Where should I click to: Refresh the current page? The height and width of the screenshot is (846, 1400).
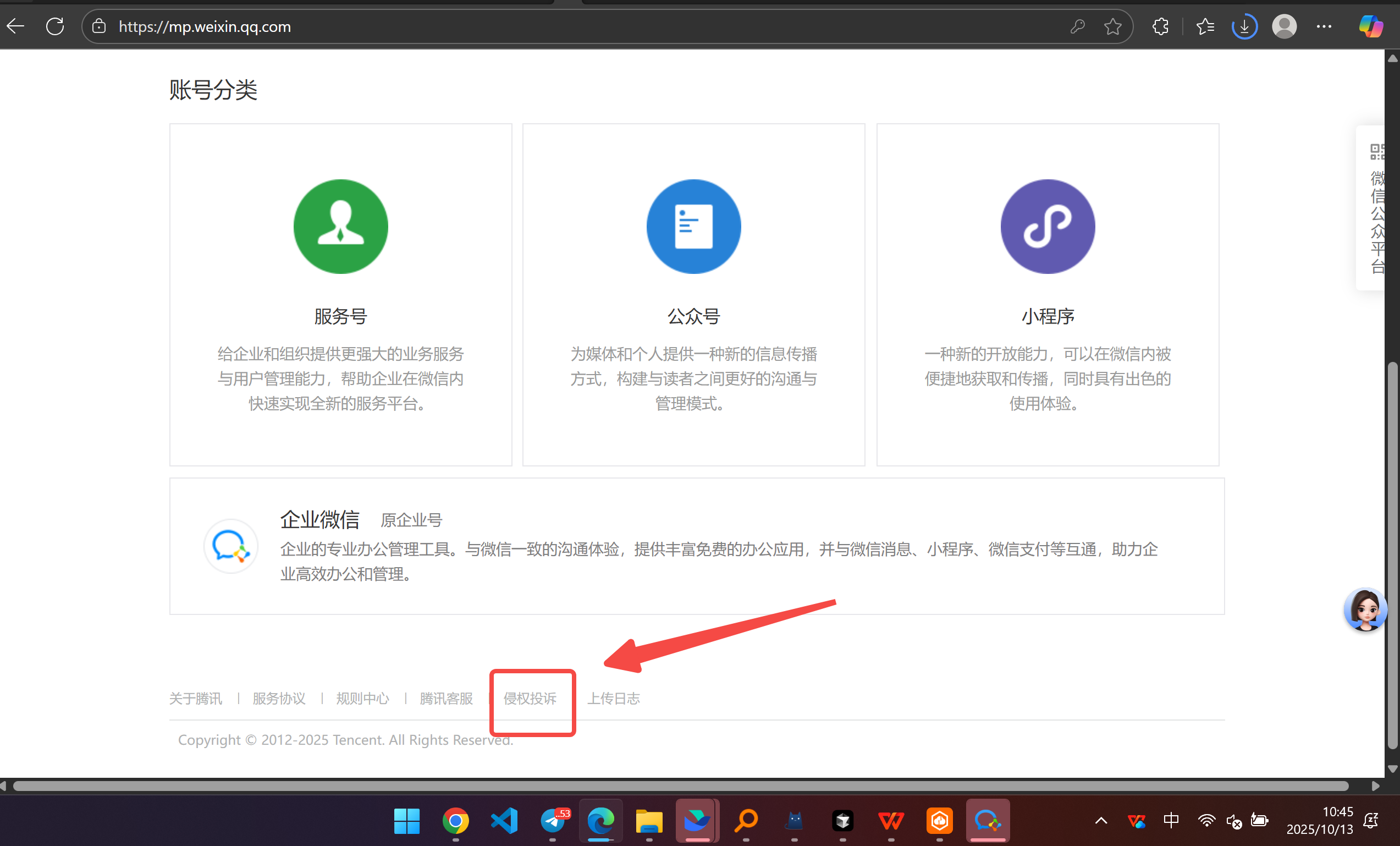pos(55,27)
